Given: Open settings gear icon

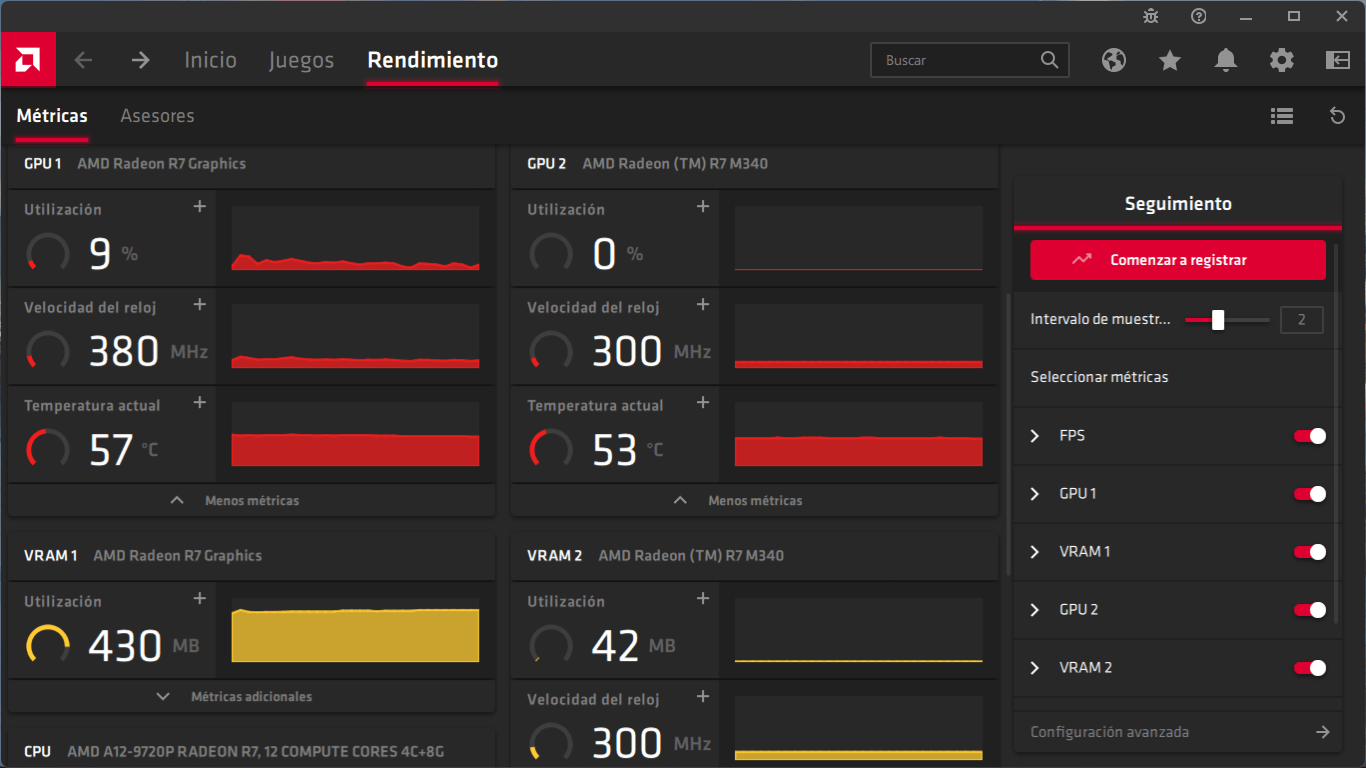Looking at the screenshot, I should 1282,60.
